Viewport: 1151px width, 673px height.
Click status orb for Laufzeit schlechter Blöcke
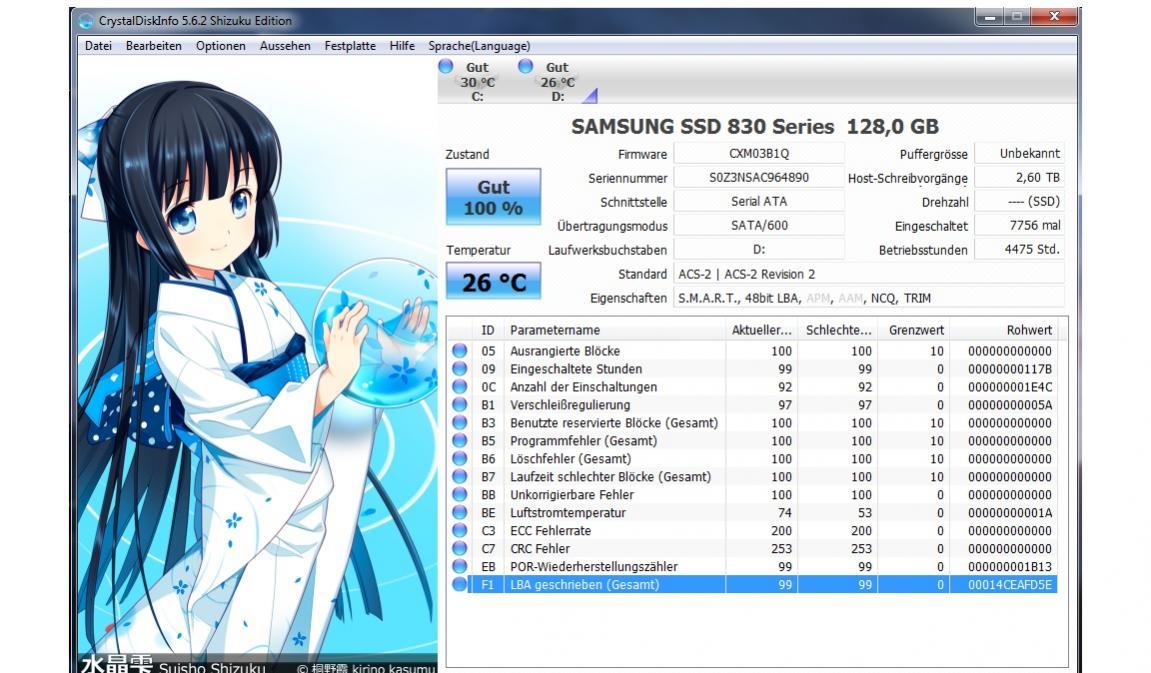[x=460, y=476]
